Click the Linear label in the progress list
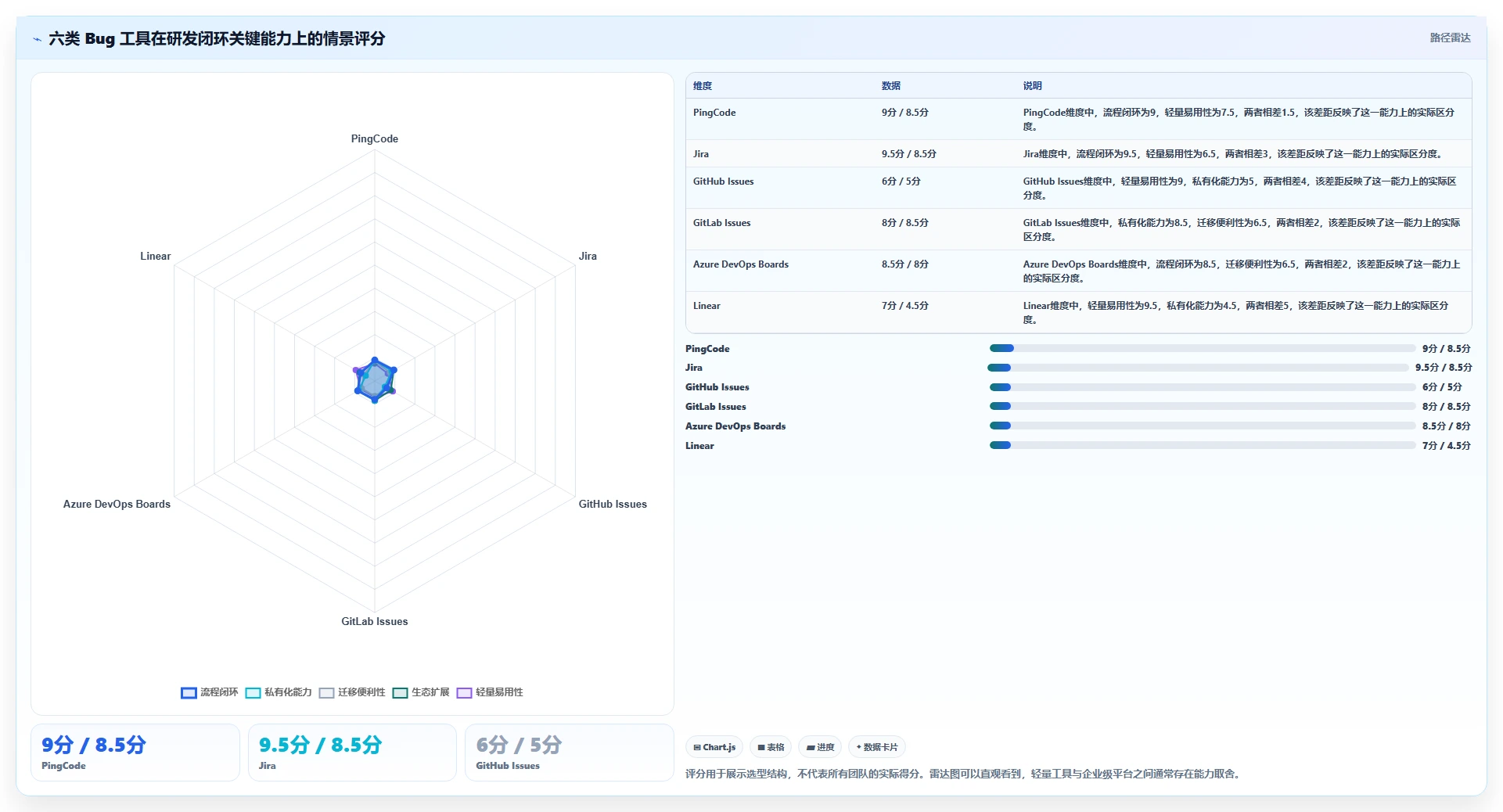The image size is (1503, 812). (699, 446)
